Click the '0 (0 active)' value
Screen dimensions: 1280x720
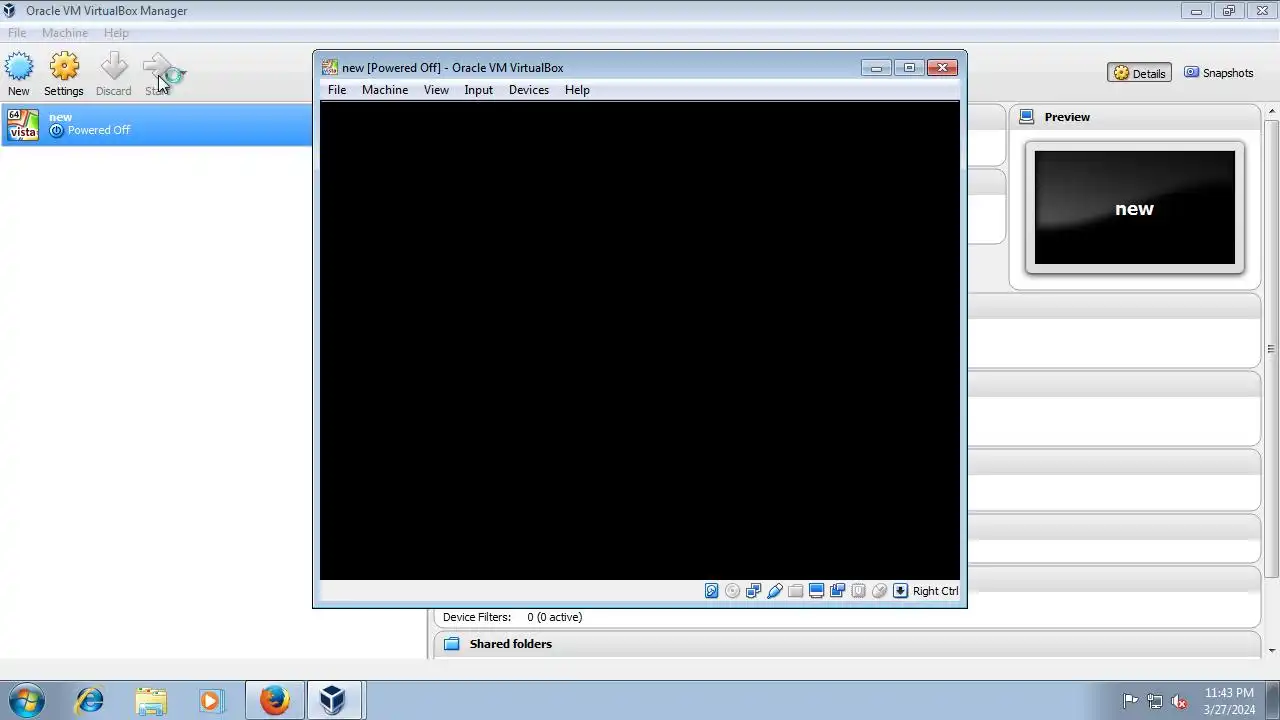coord(555,617)
